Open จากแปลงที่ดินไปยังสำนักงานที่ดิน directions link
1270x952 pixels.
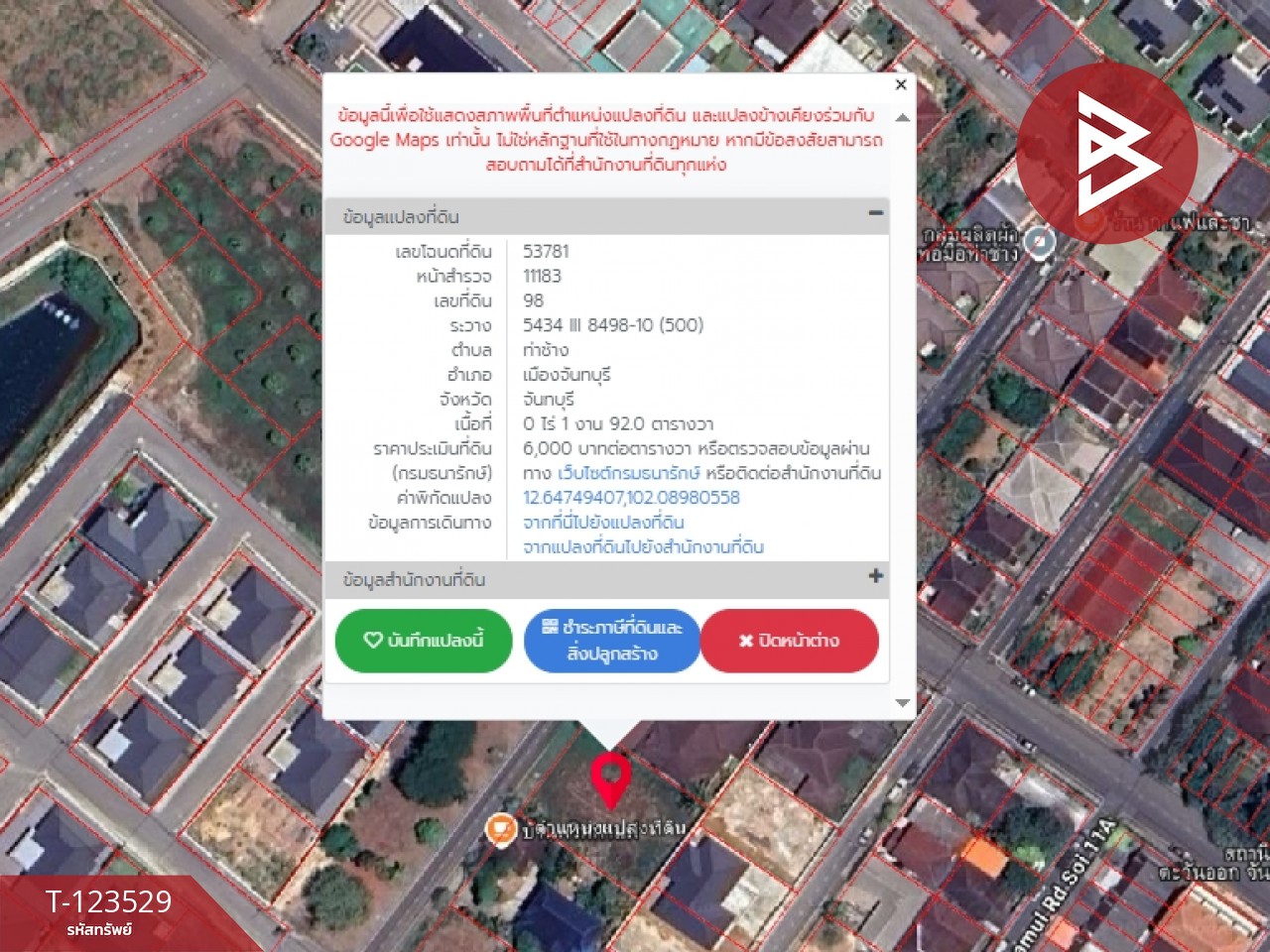[x=643, y=547]
